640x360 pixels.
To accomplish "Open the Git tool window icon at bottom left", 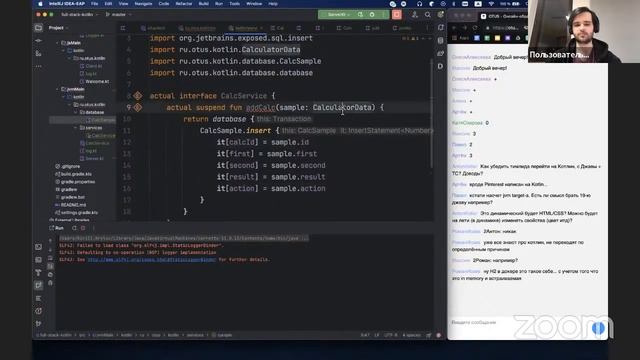I will coord(38,324).
